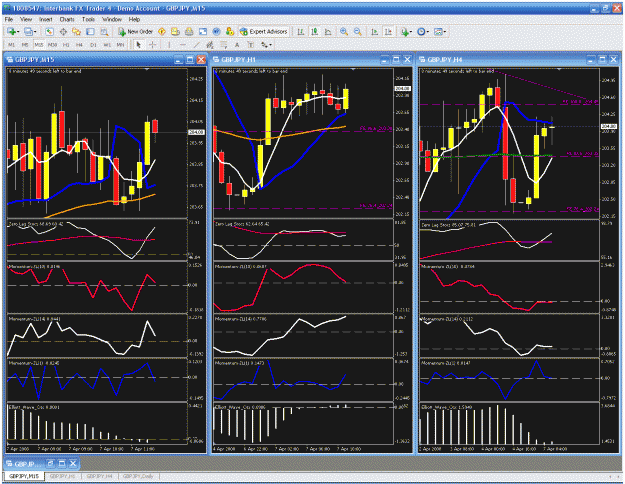Select the crosshair tool
This screenshot has width=625, height=484.
pos(152,45)
